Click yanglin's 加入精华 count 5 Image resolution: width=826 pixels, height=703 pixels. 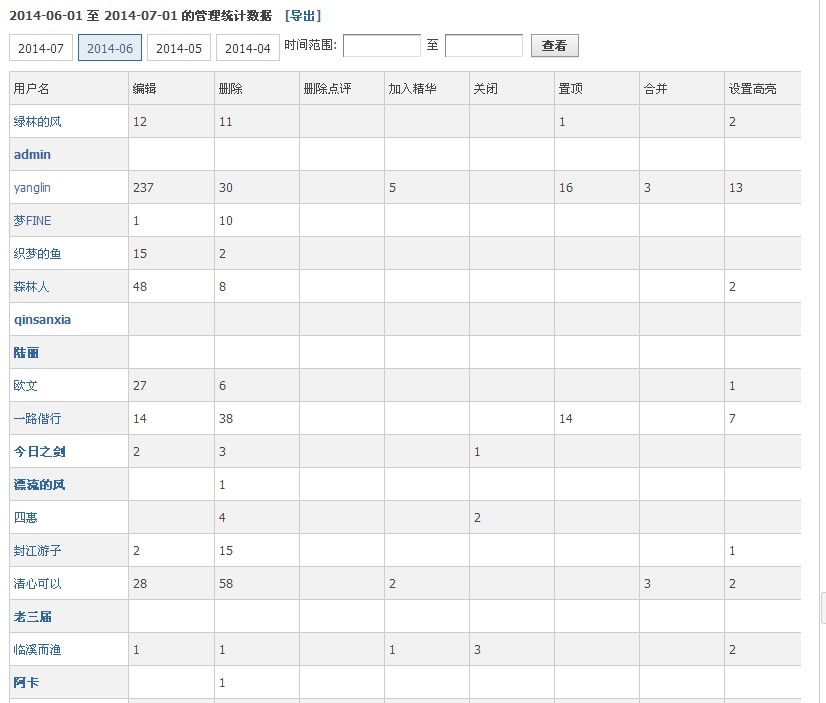[392, 187]
